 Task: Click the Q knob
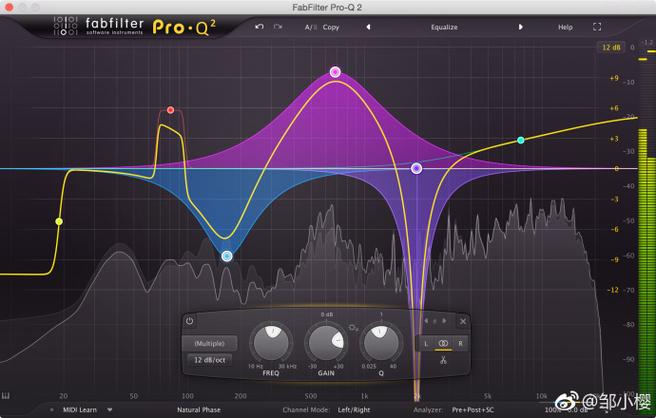tap(381, 342)
